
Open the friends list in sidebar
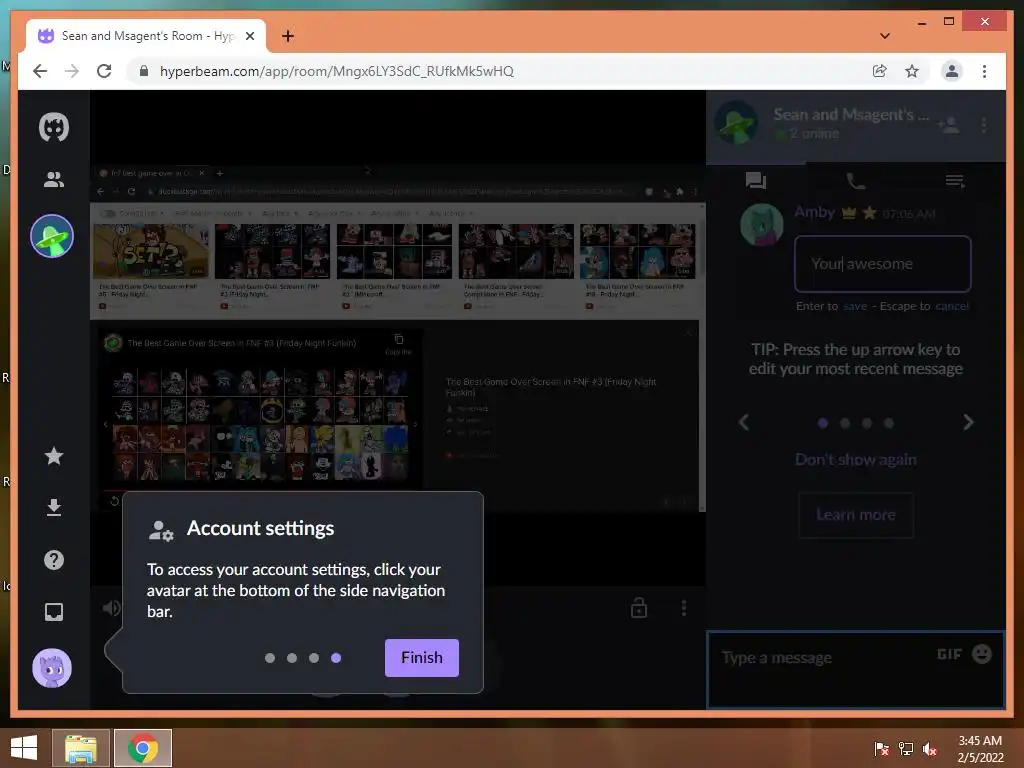pyautogui.click(x=54, y=180)
